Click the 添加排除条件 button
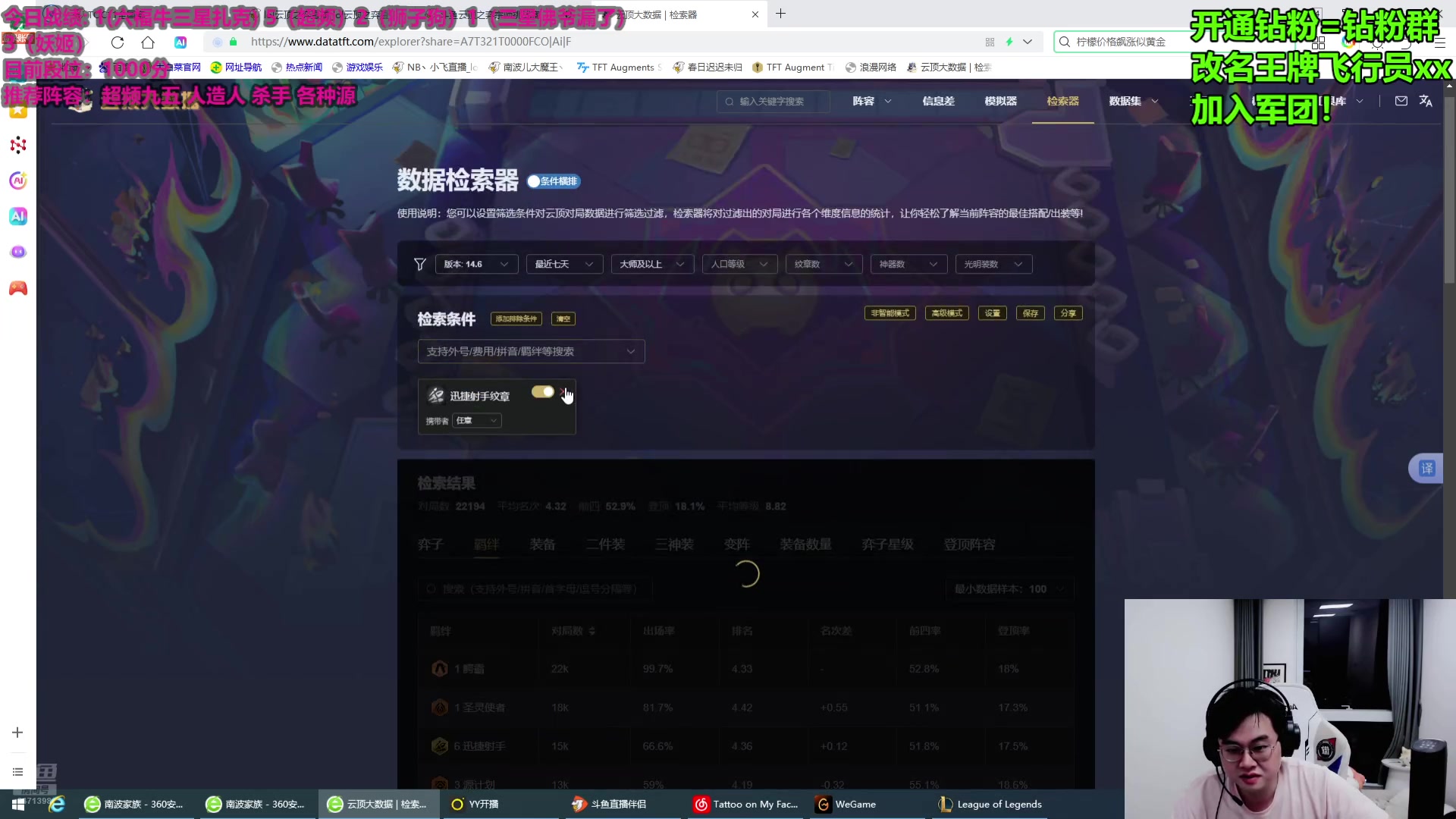1456x819 pixels. [516, 318]
